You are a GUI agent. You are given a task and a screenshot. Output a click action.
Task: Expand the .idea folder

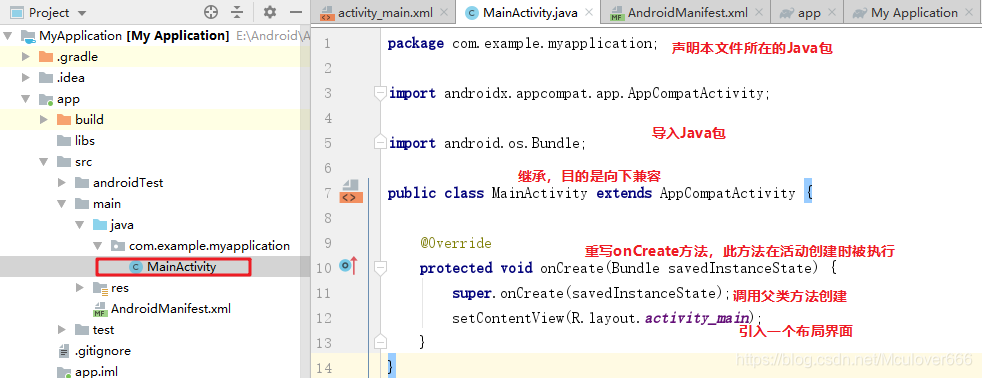(26, 78)
